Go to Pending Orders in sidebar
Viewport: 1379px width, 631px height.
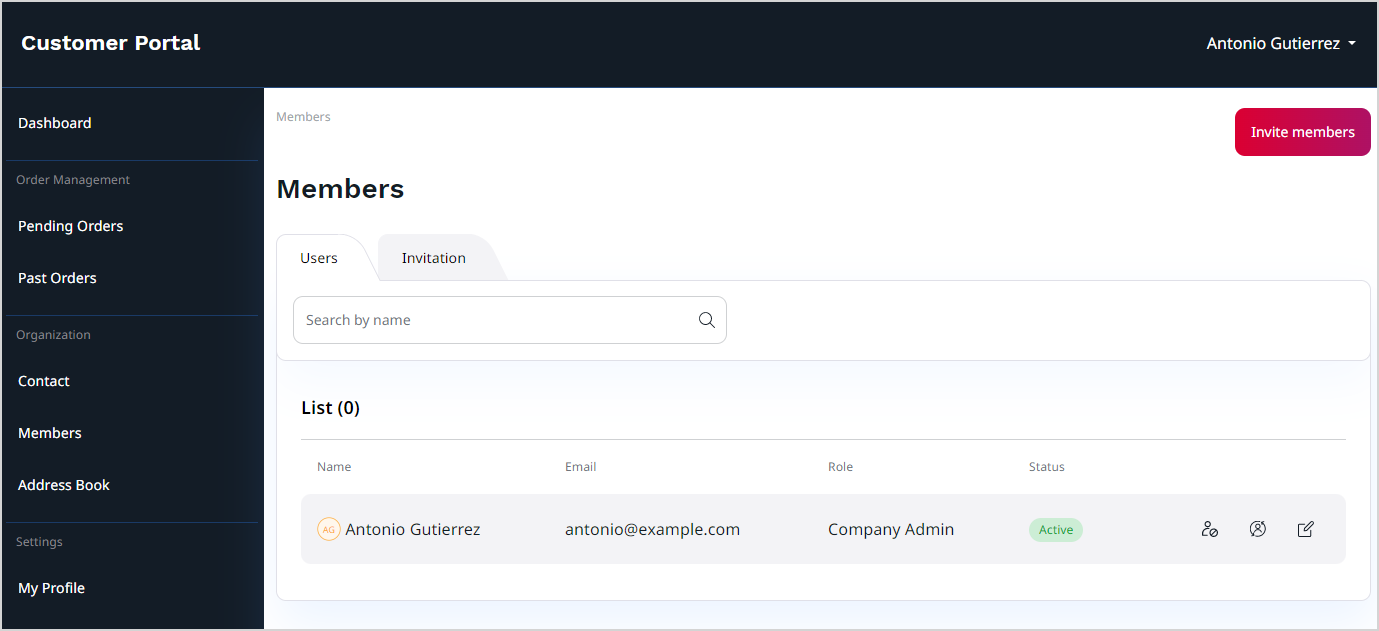[x=71, y=226]
